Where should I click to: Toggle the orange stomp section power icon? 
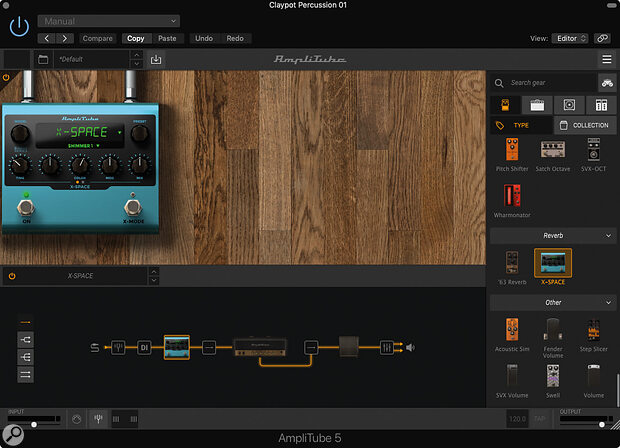tap(6, 78)
